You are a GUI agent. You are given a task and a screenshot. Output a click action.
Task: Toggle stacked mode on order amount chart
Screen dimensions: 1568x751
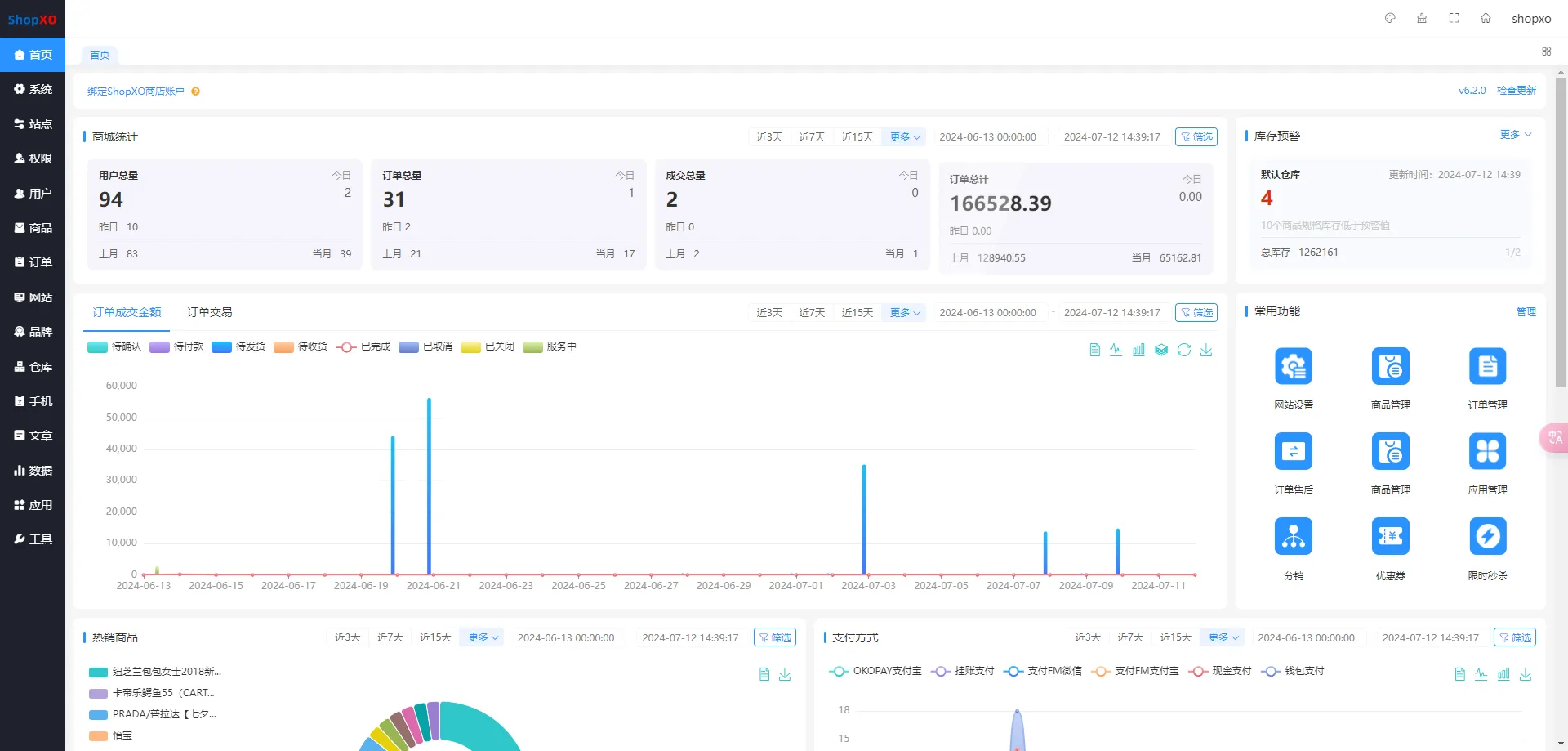pos(1161,350)
